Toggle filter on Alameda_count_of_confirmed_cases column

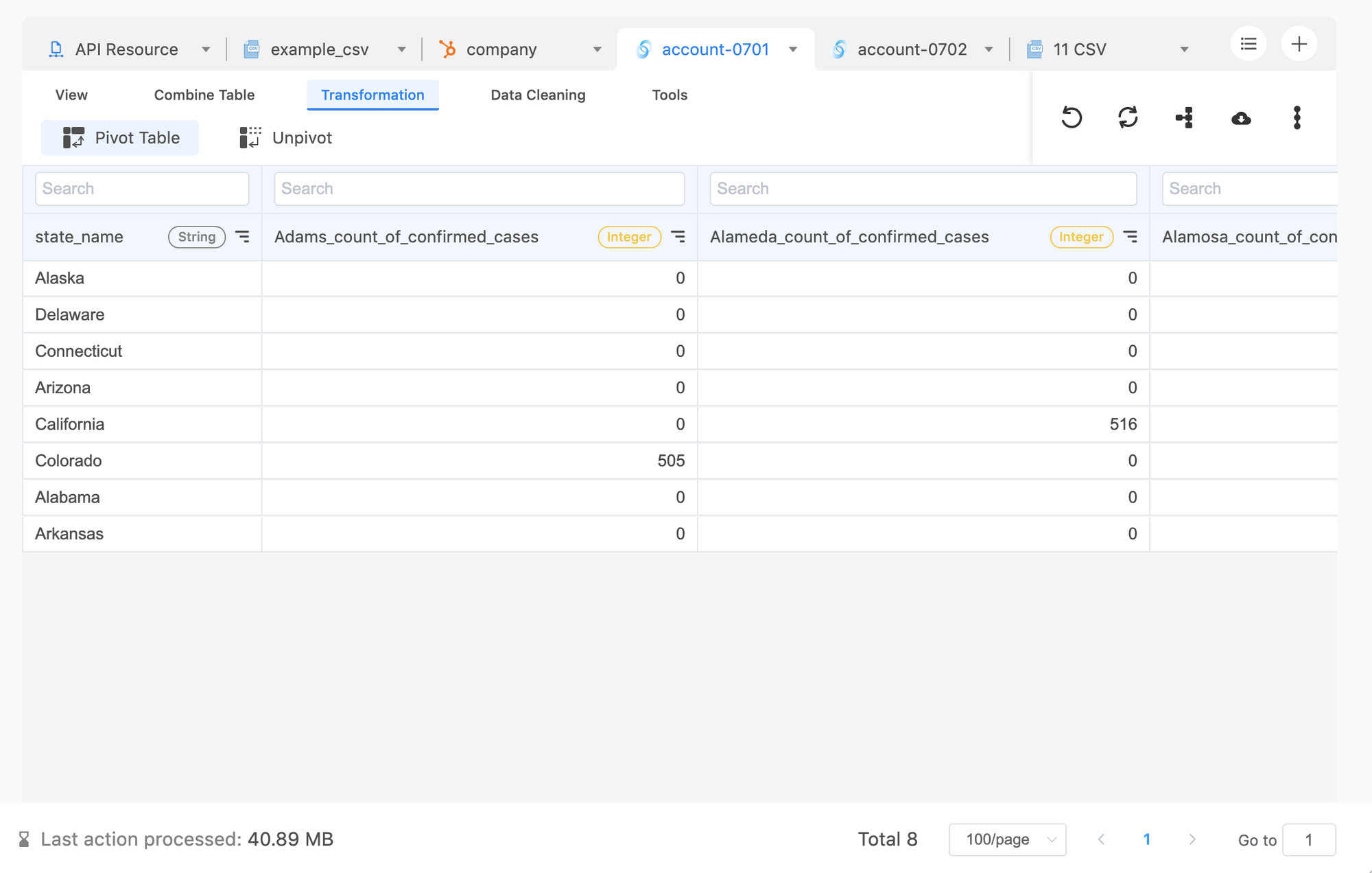click(x=1131, y=236)
